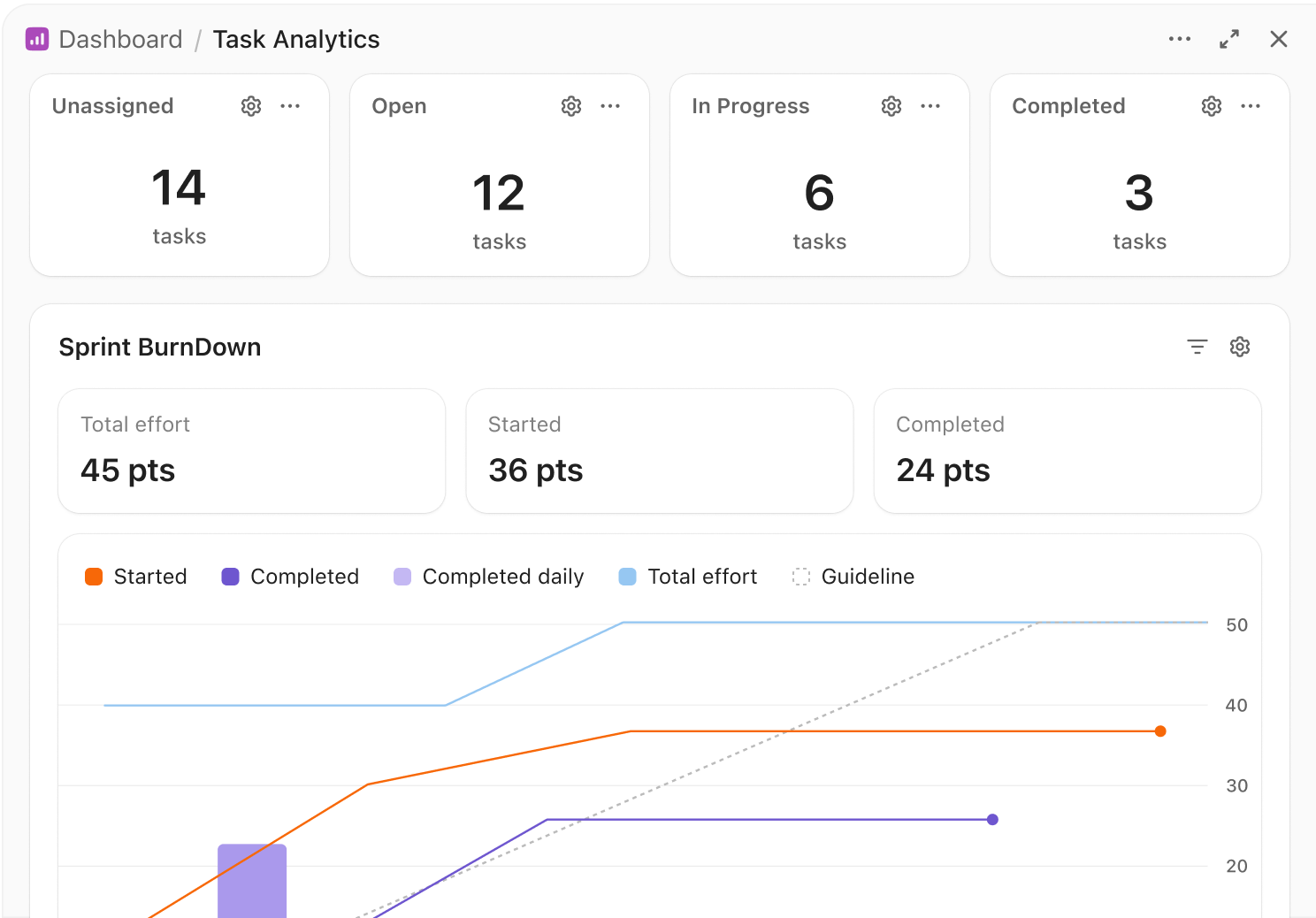Screen dimensions: 1316x918
Task: Open Sprint BurnDown chart settings
Action: (x=1240, y=347)
